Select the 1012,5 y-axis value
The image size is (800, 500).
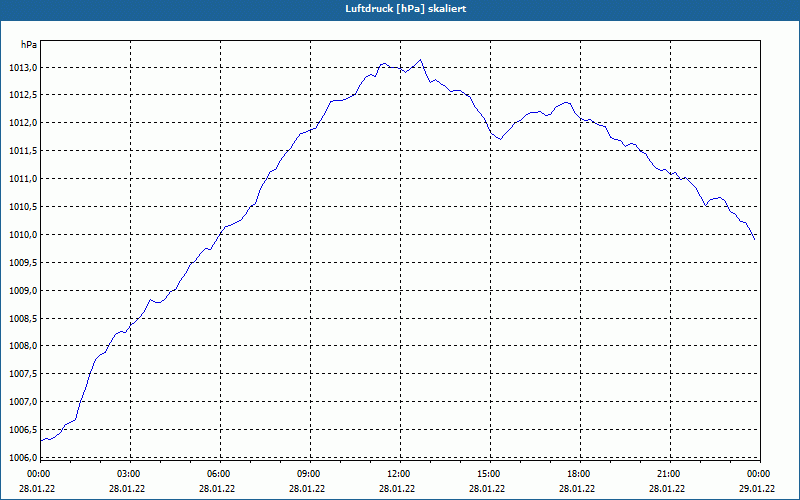coord(23,95)
